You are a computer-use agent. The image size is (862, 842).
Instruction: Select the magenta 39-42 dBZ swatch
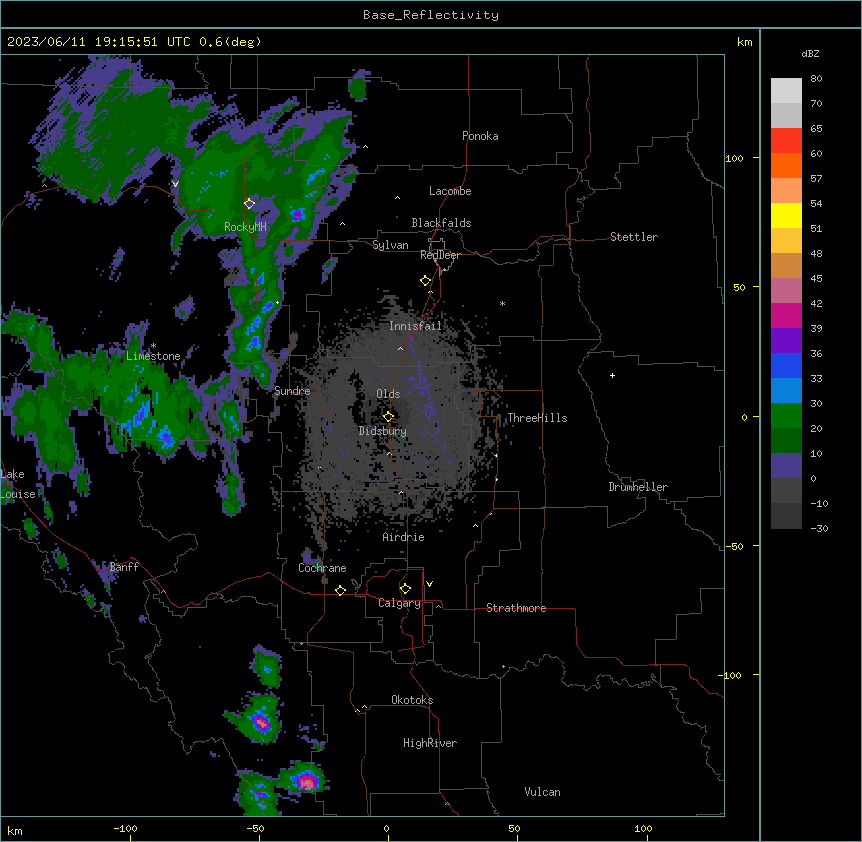pyautogui.click(x=786, y=315)
